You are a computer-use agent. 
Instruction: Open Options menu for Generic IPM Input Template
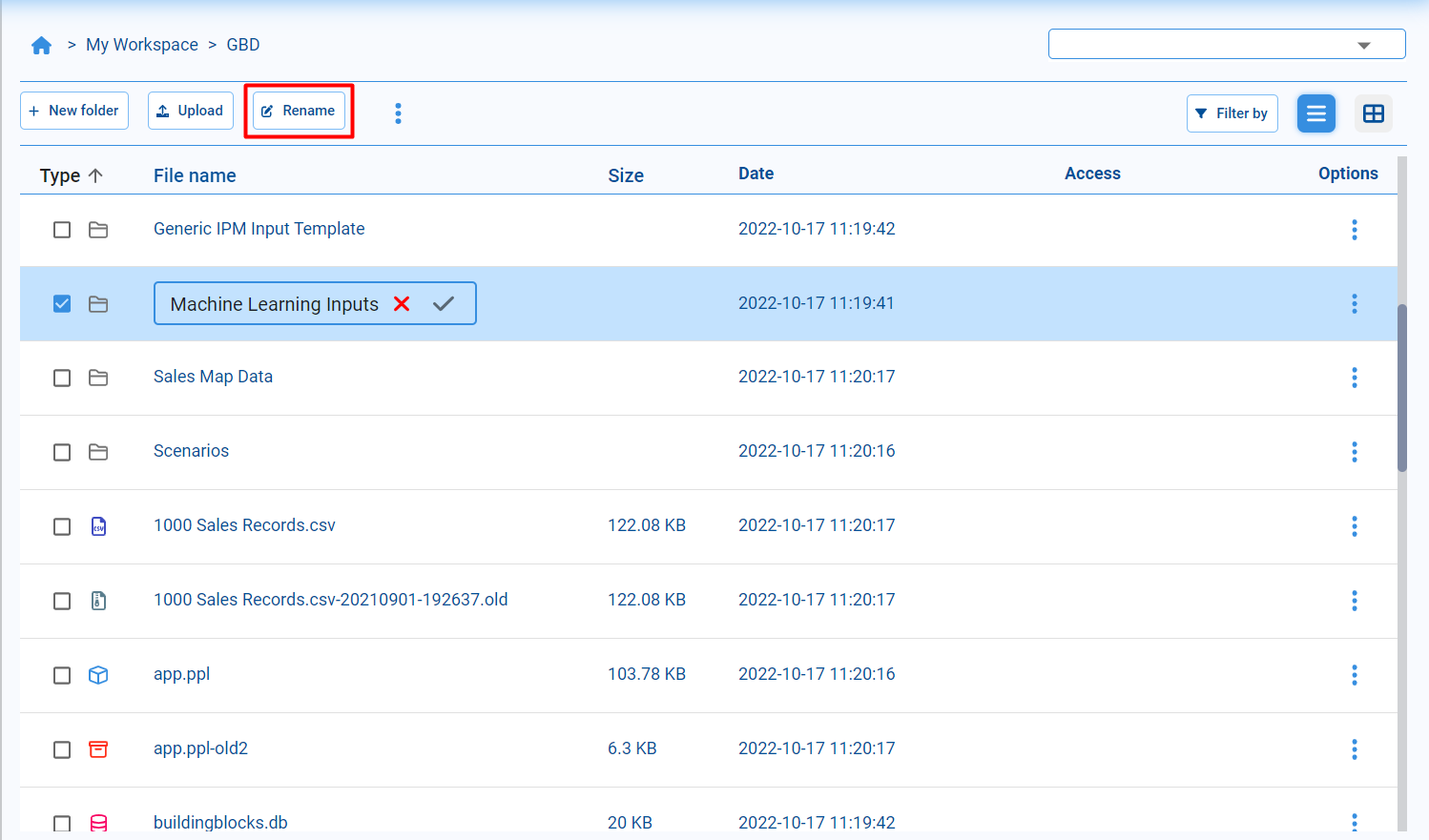click(x=1355, y=229)
